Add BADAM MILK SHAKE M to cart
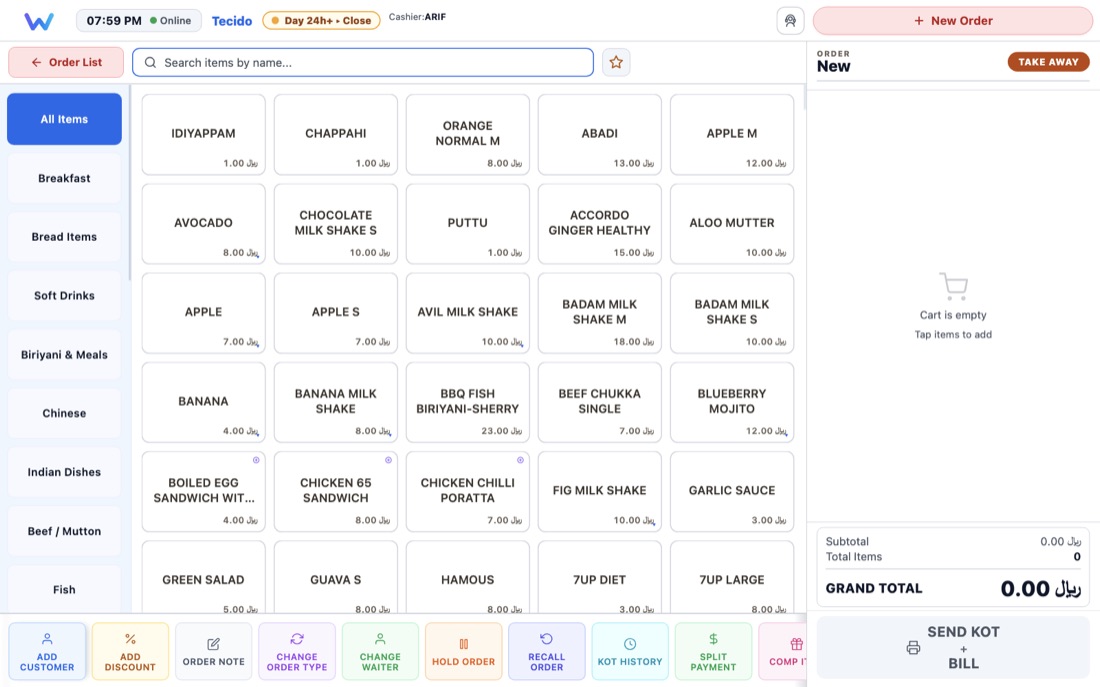Screen dimensions: 1100x687 600,313
